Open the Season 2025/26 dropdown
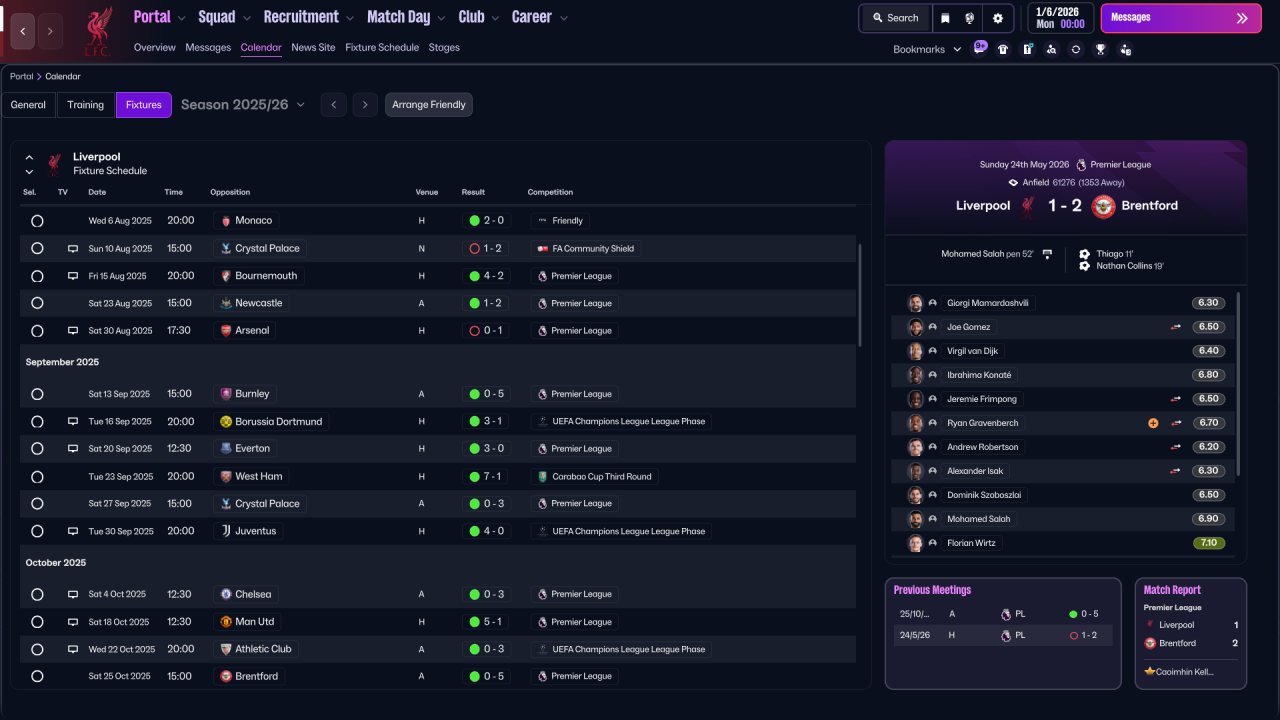This screenshot has width=1280, height=720. coord(243,105)
